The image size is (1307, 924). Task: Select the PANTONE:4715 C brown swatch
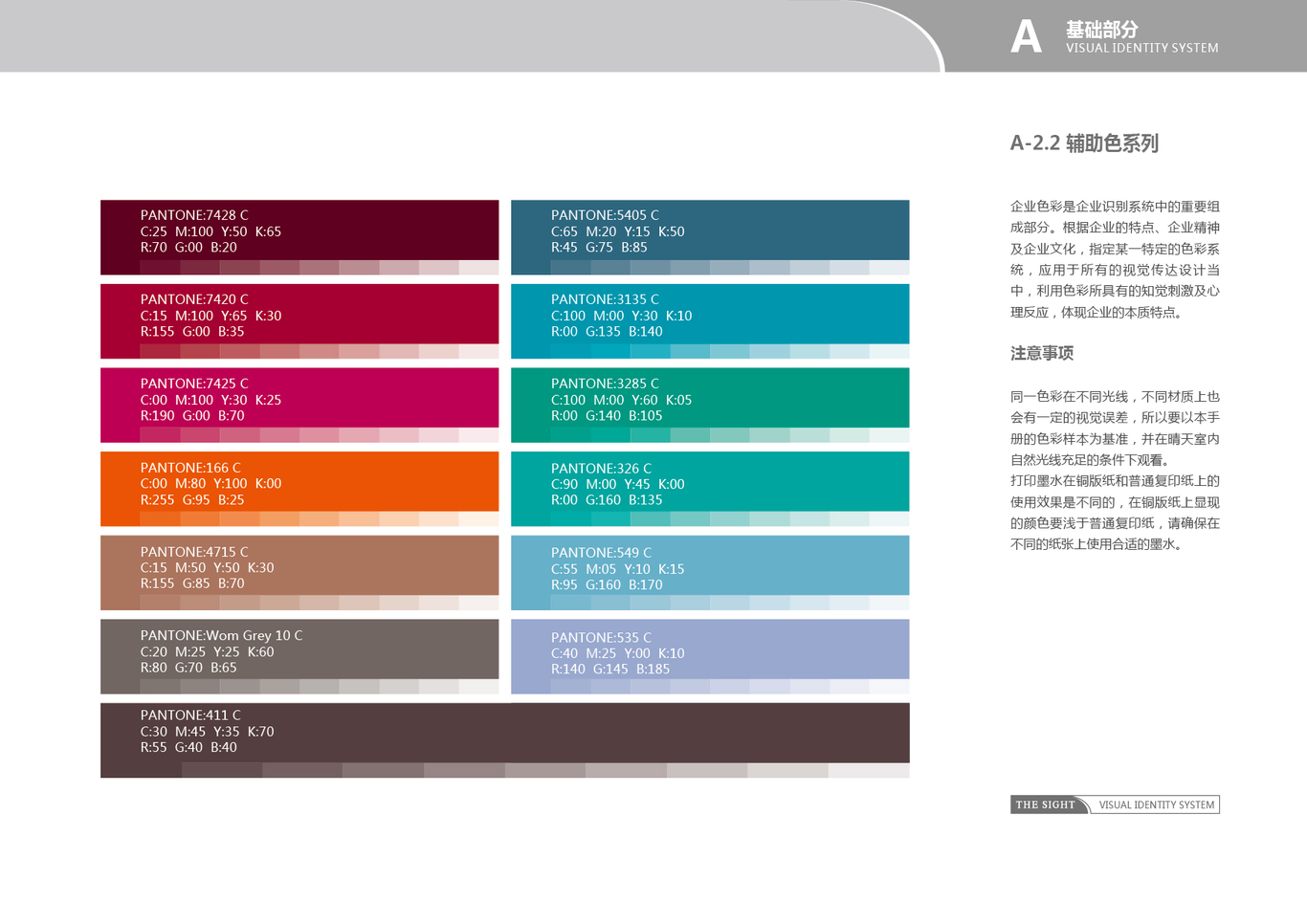pyautogui.click(x=299, y=573)
